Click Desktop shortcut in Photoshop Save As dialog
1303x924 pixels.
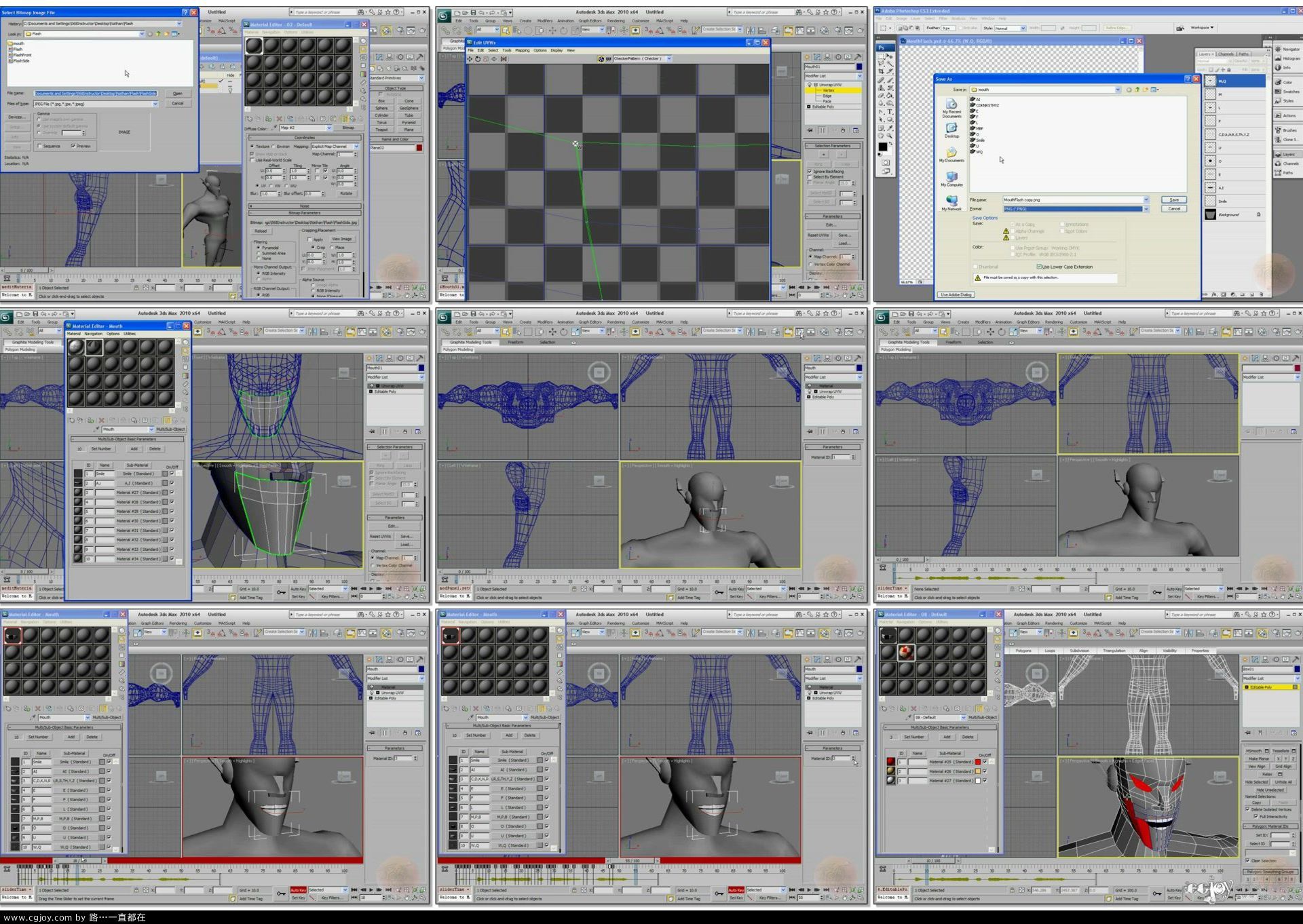point(951,130)
